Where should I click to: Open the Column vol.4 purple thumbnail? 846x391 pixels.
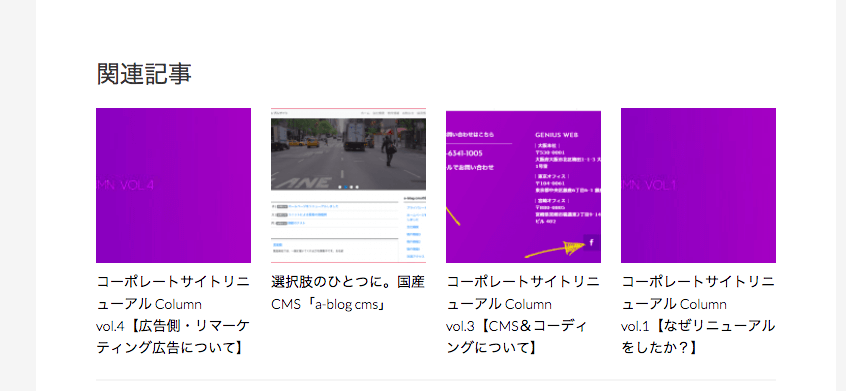[173, 186]
